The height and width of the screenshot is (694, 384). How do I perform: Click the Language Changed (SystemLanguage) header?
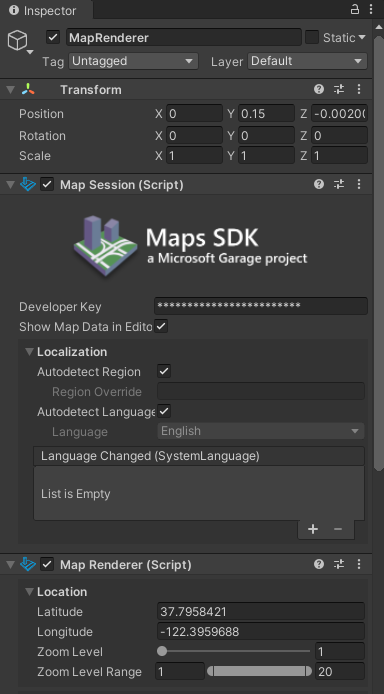tap(199, 456)
